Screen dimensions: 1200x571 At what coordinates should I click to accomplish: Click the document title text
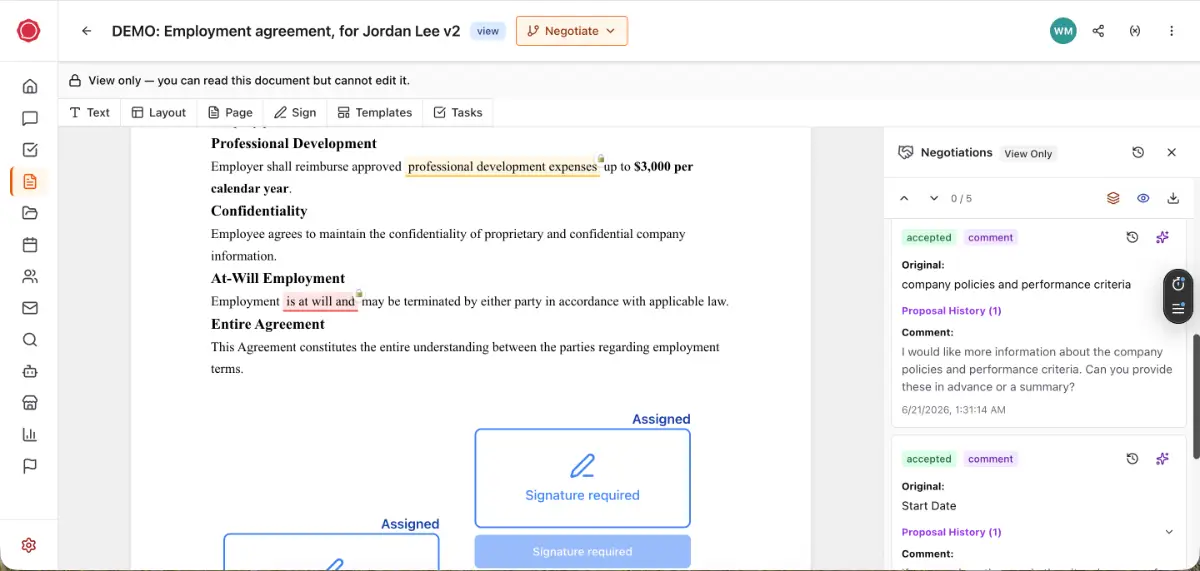tap(286, 31)
